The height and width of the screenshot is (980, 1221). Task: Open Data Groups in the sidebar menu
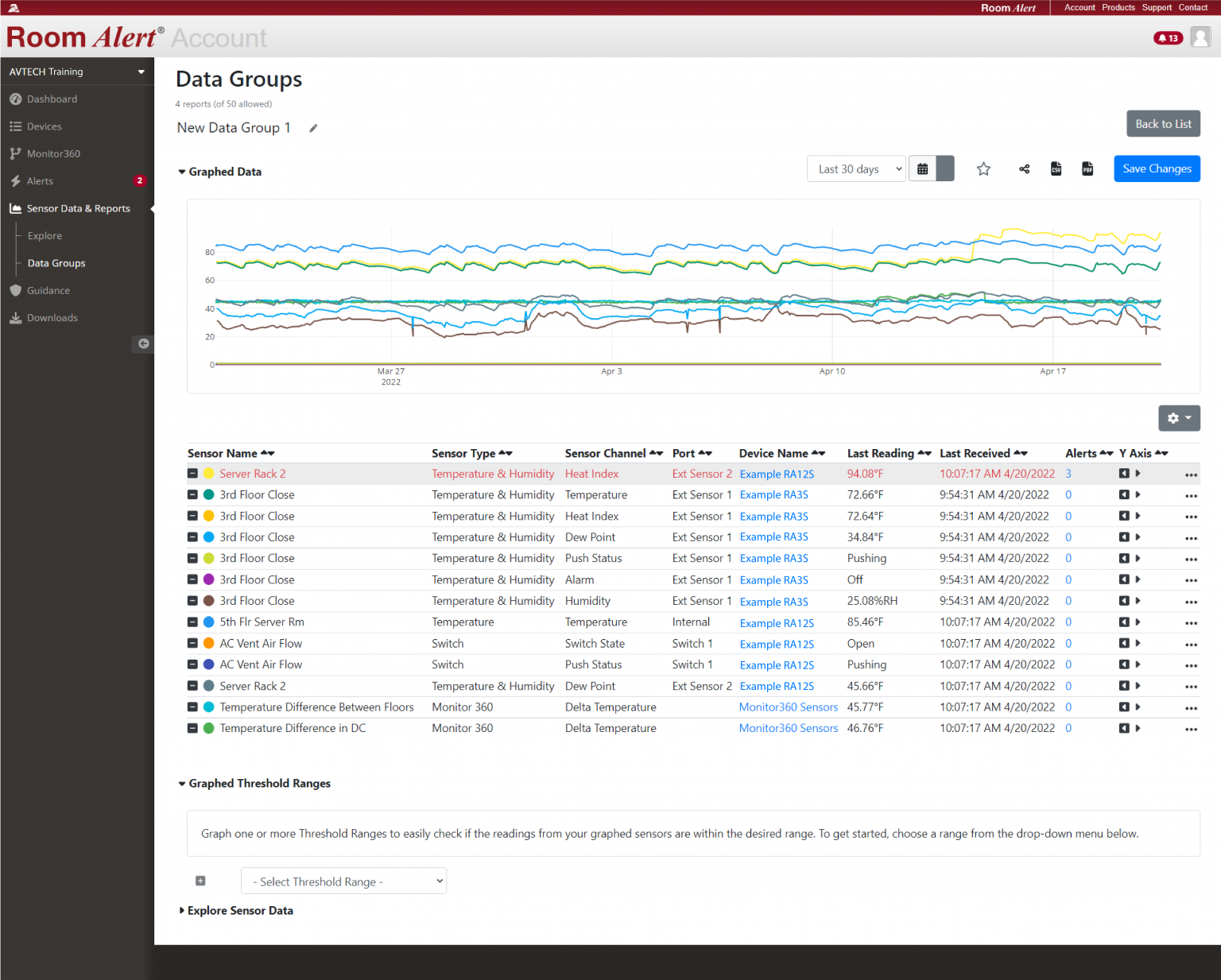pos(56,262)
